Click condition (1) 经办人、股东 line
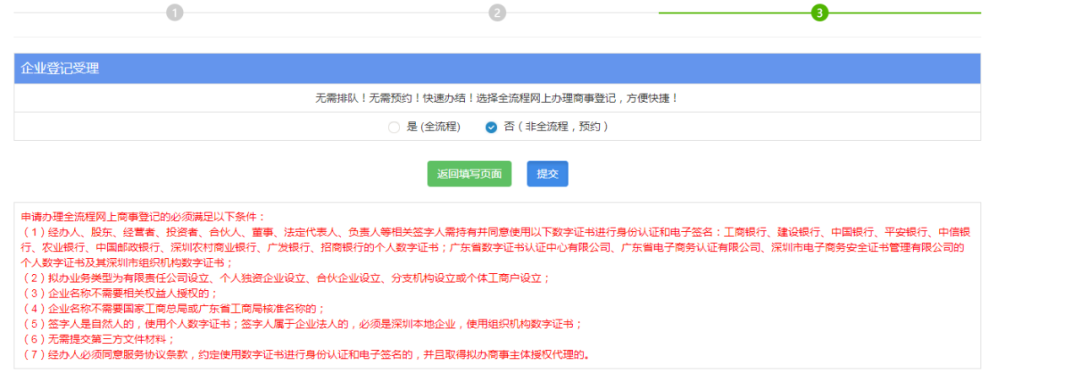This screenshot has width=1080, height=371. pos(496,247)
